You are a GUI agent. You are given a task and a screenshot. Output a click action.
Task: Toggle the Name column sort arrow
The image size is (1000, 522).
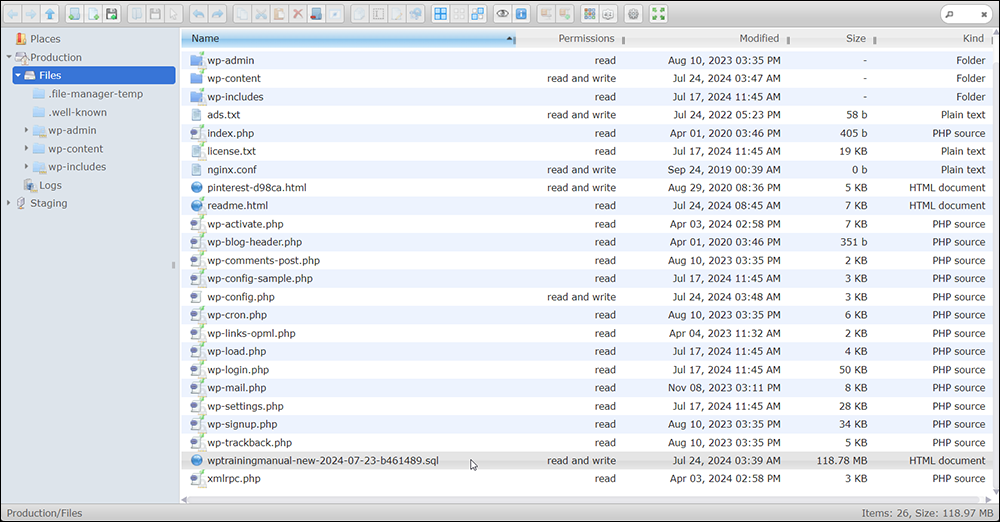510,39
